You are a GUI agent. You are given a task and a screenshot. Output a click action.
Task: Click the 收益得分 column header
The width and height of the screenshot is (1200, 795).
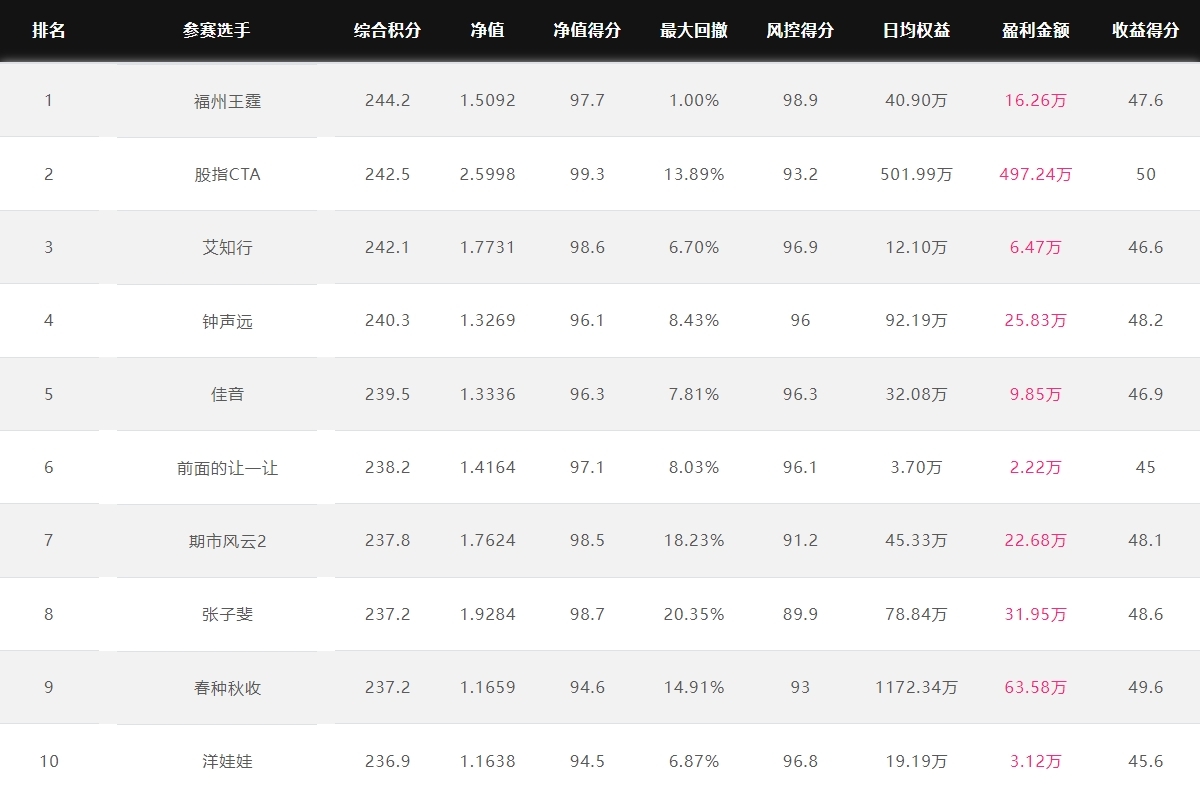(x=1145, y=30)
